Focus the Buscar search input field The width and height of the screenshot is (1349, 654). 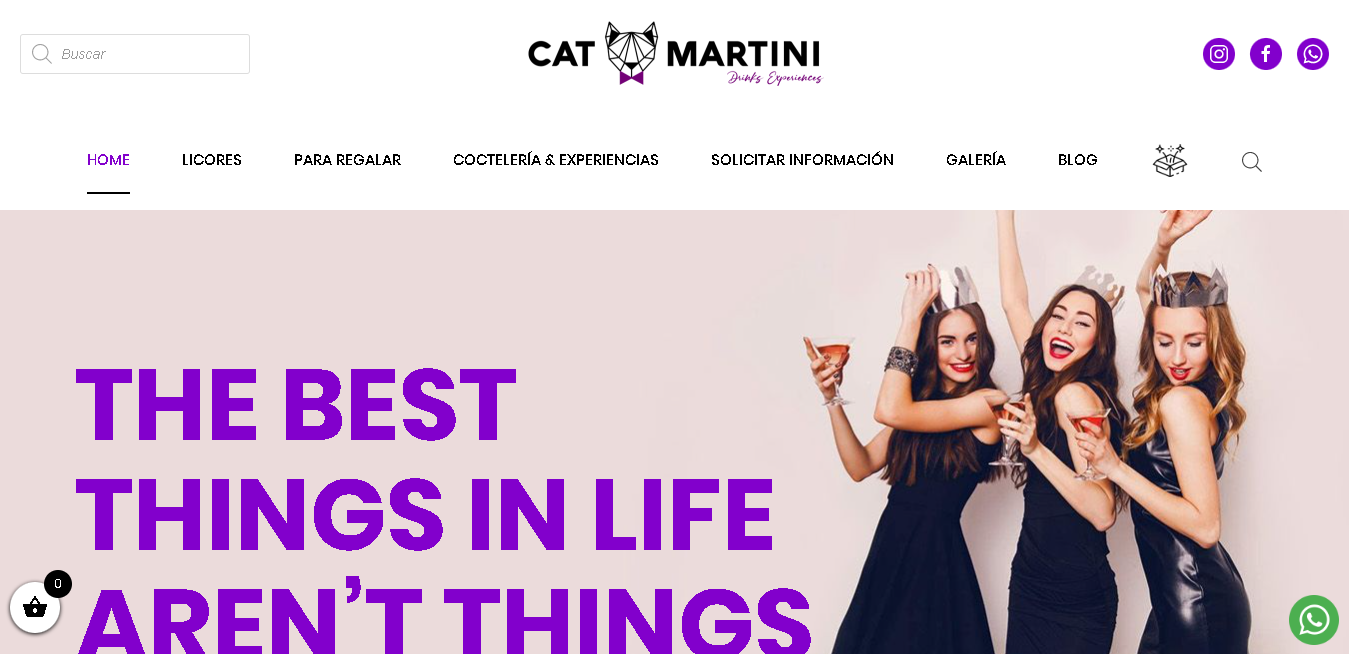click(135, 54)
